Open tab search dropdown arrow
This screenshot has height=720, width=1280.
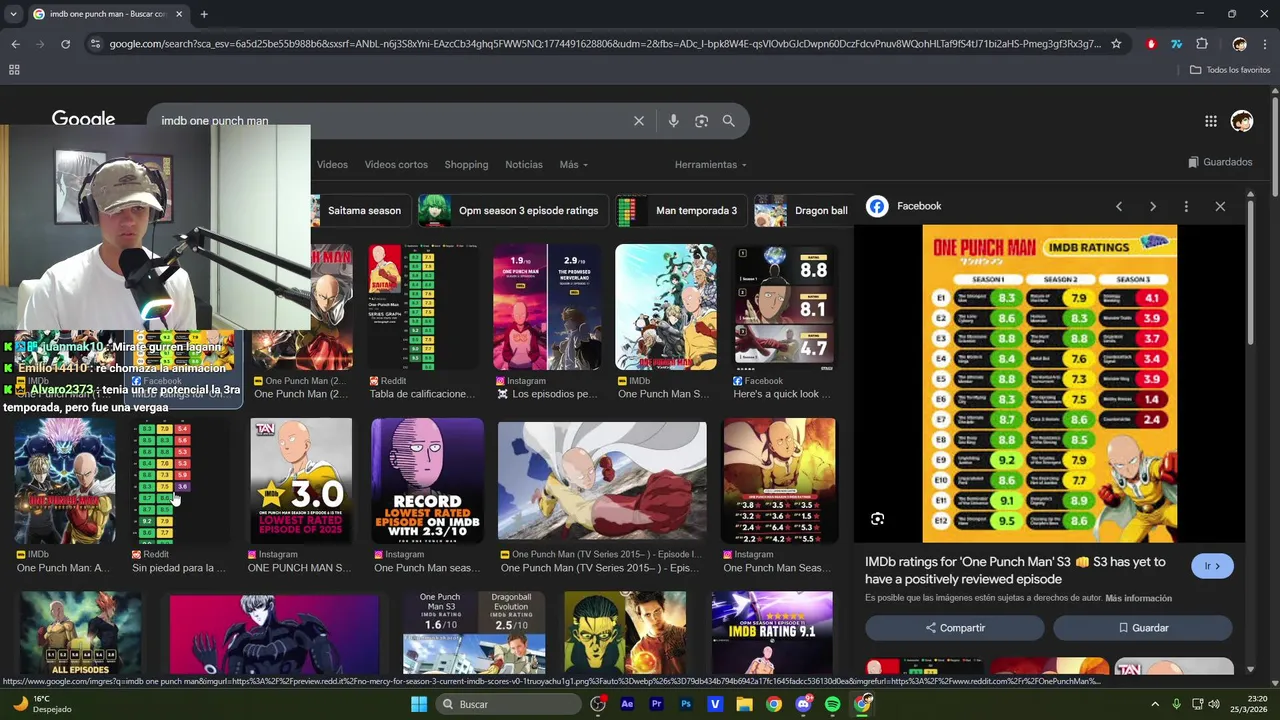(13, 14)
